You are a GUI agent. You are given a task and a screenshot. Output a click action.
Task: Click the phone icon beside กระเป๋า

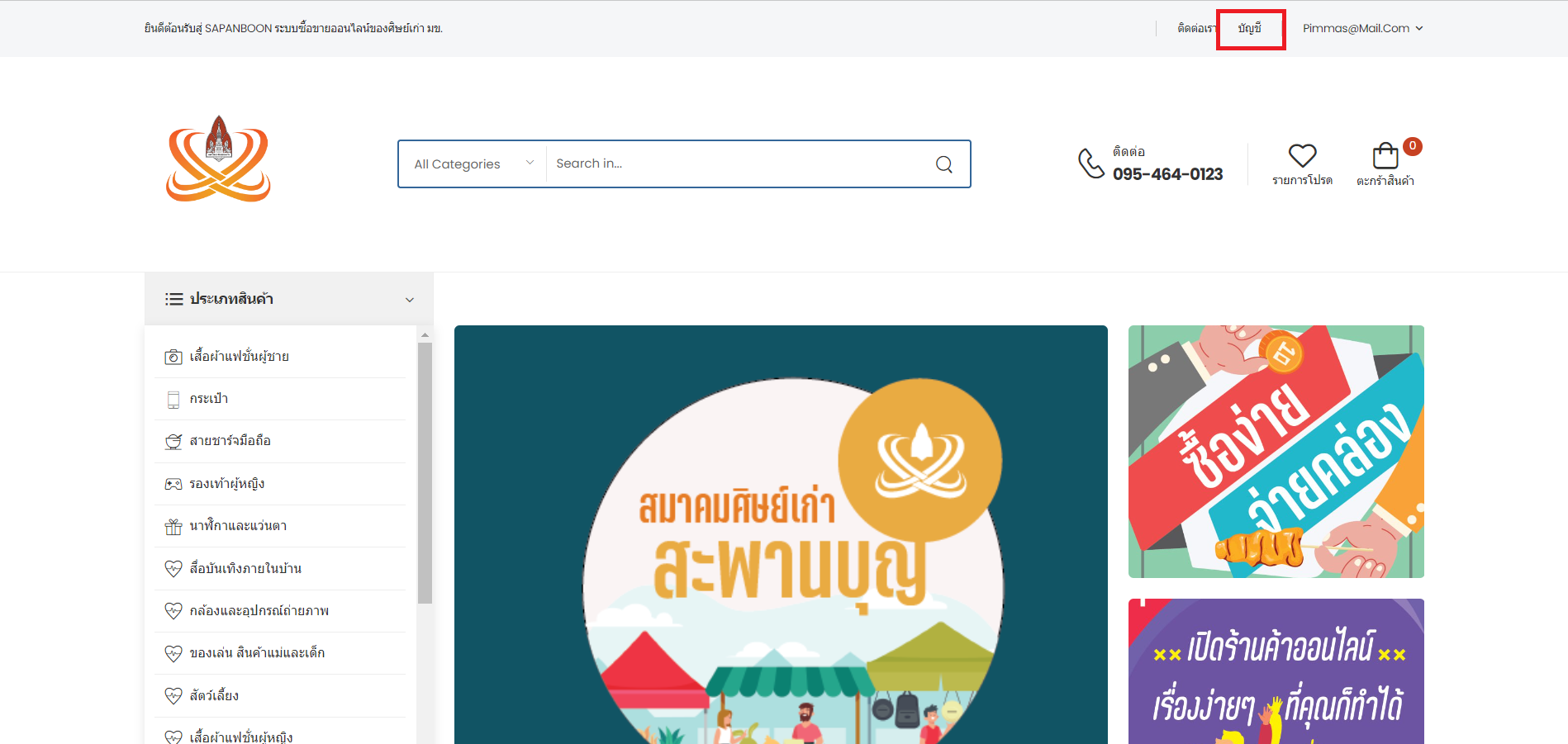[173, 400]
